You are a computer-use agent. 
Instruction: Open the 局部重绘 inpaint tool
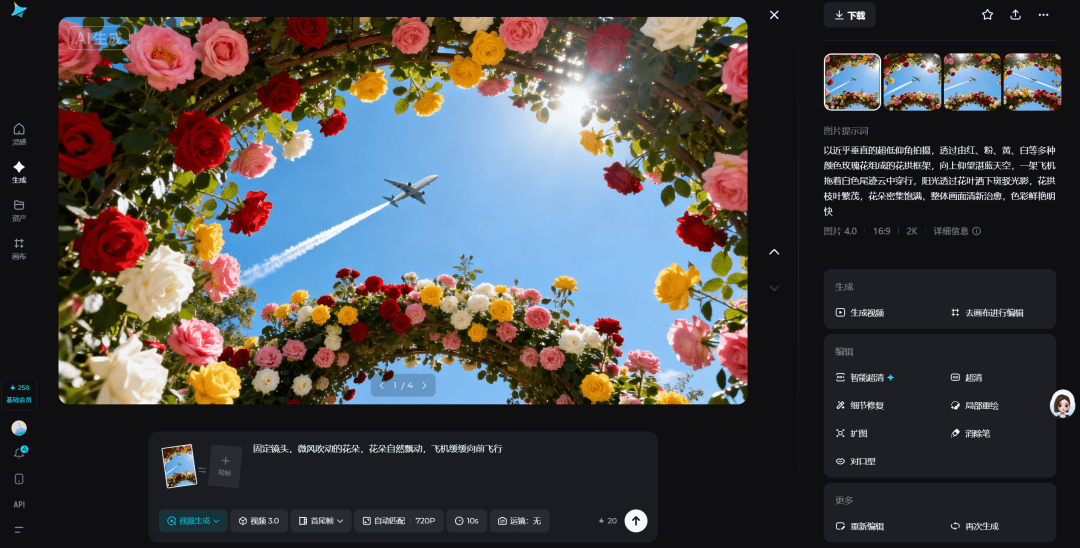point(974,405)
